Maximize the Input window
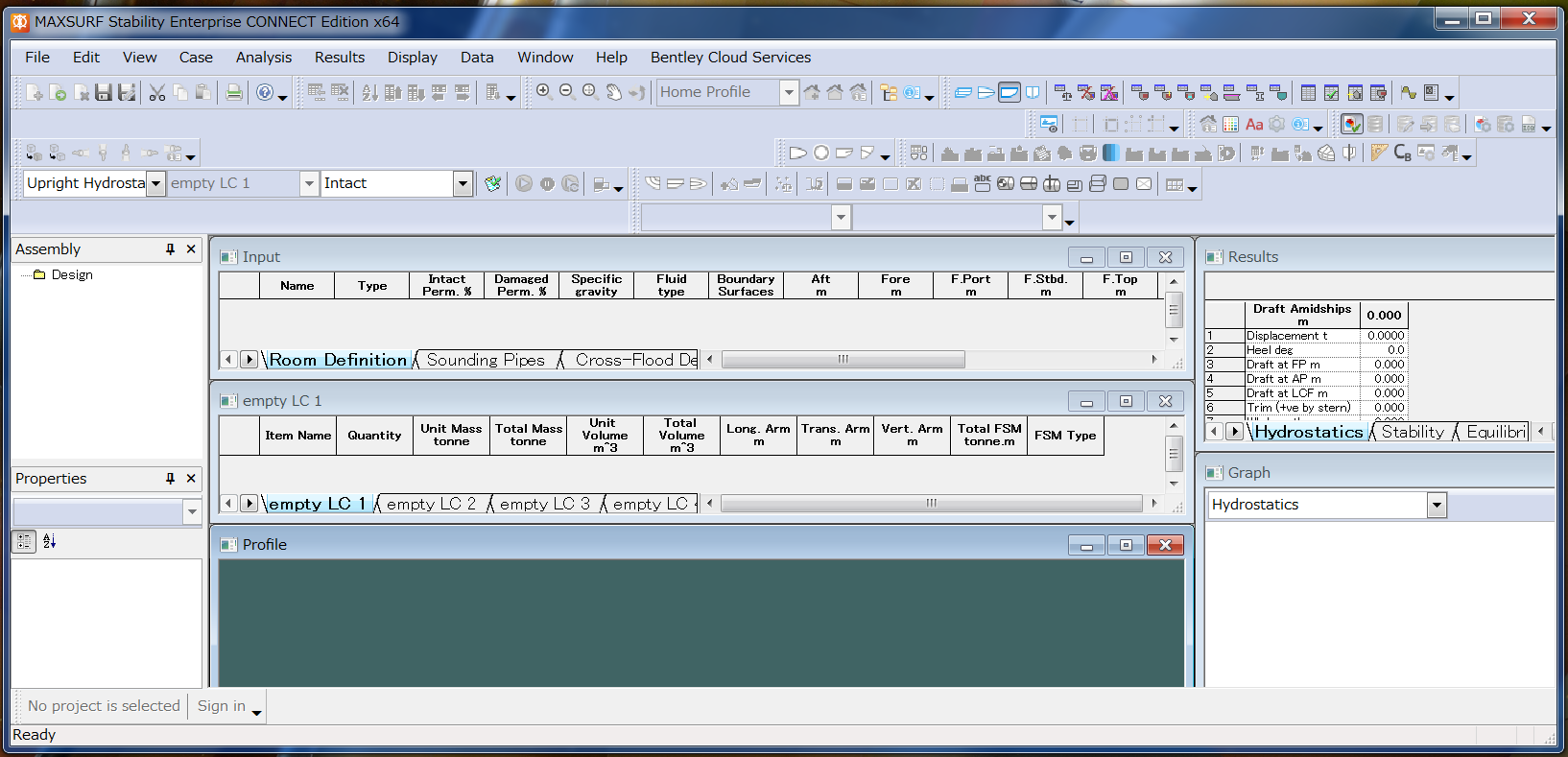The width and height of the screenshot is (1568, 757). [x=1126, y=257]
